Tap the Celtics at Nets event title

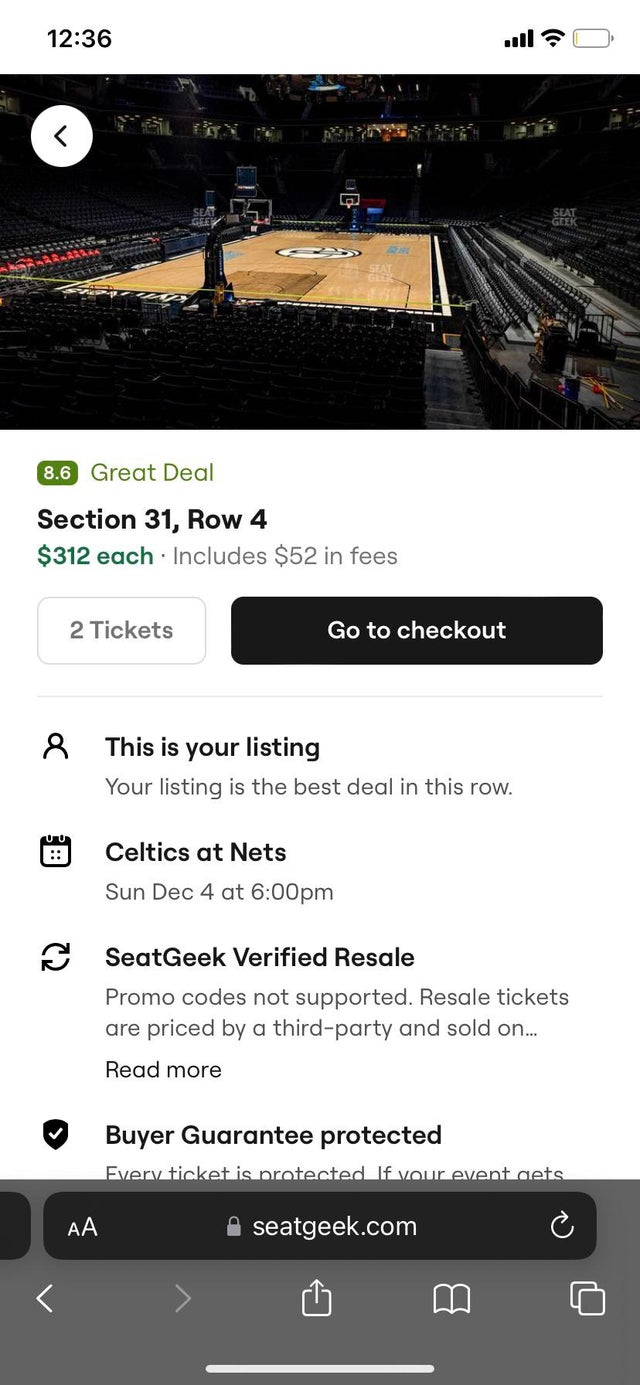click(196, 852)
